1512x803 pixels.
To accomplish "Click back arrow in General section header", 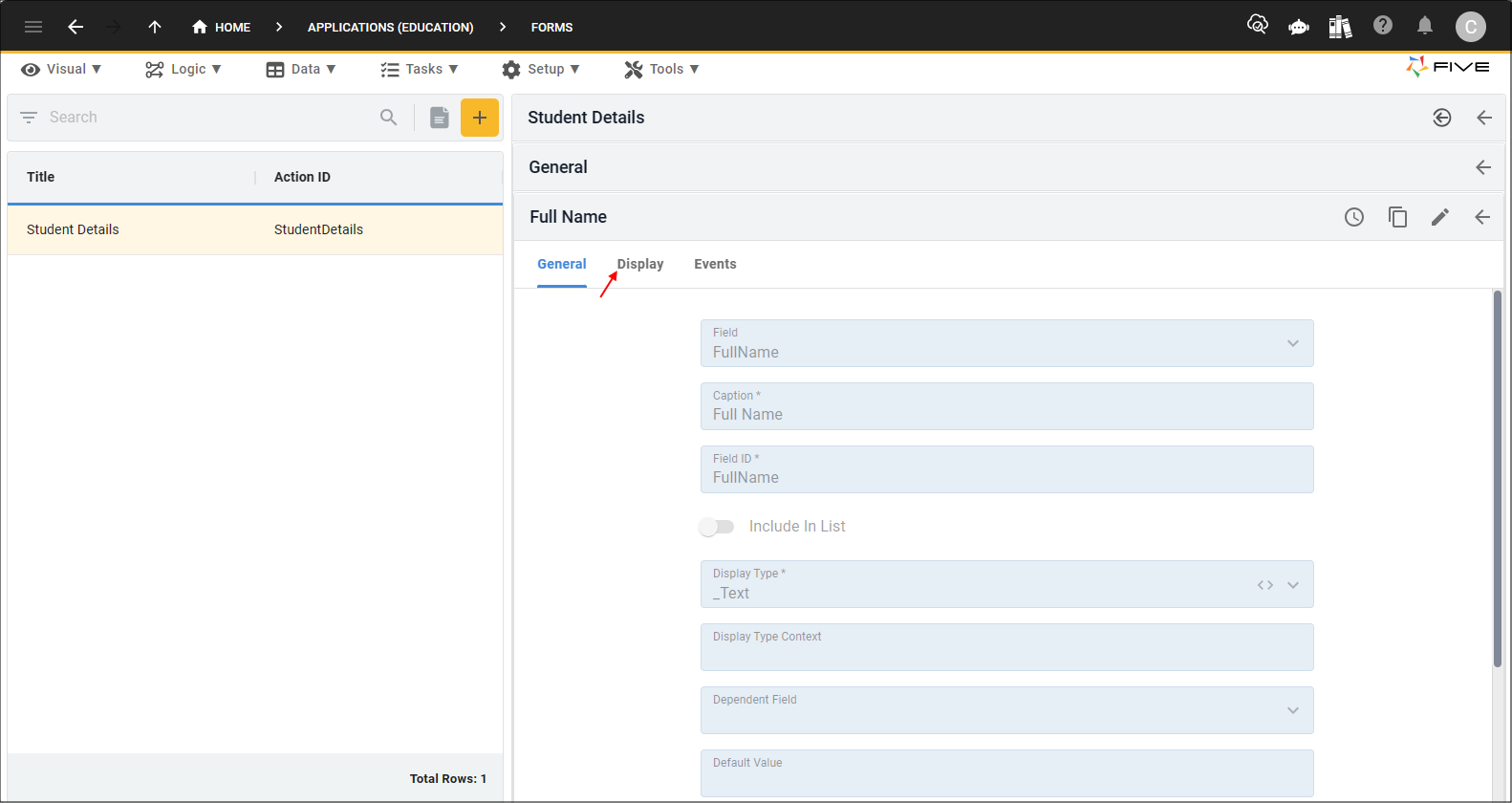I will coord(1483,167).
